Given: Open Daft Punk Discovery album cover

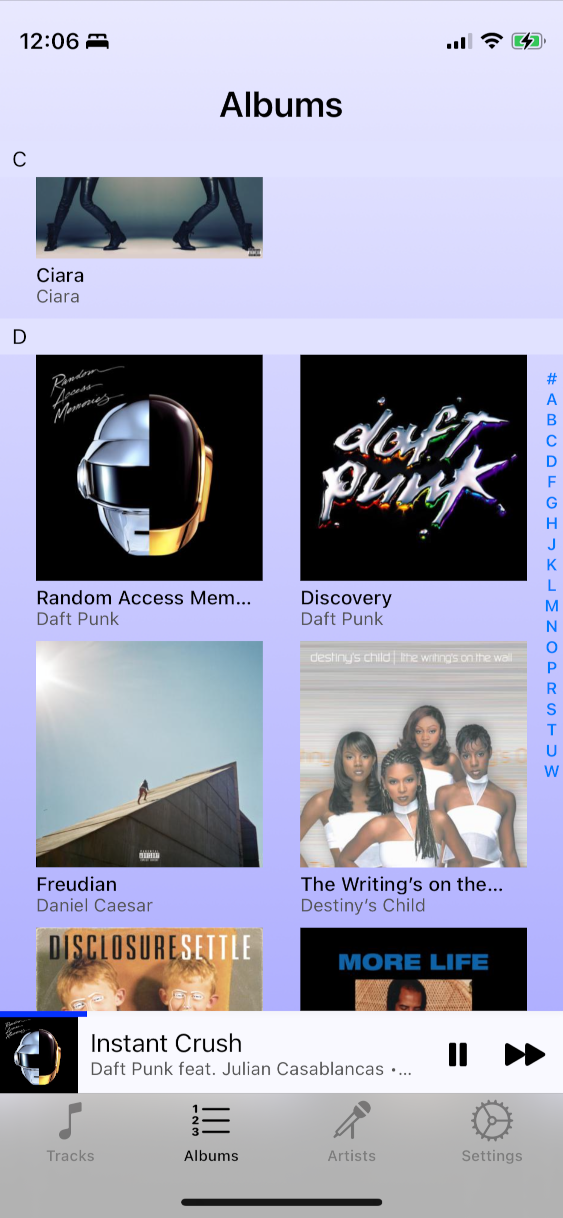Looking at the screenshot, I should (x=413, y=468).
